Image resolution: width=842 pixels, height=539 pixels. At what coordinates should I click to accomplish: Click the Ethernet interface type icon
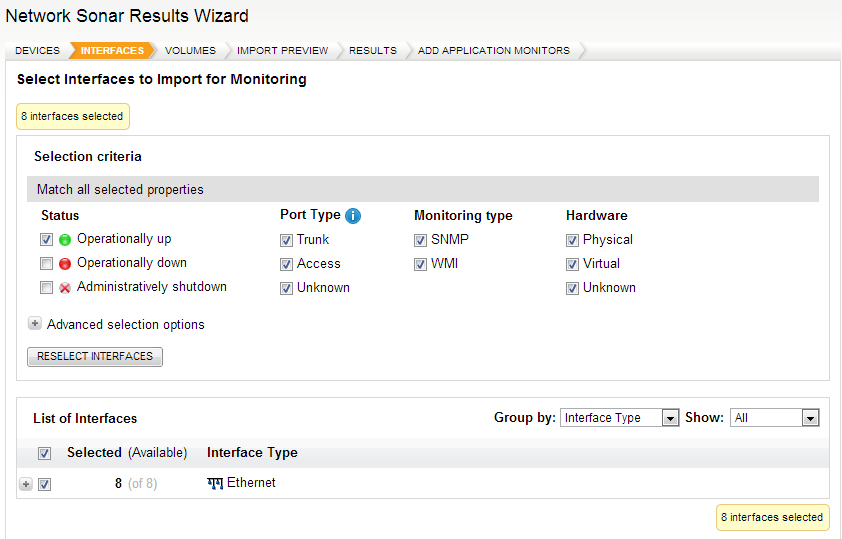click(x=215, y=483)
